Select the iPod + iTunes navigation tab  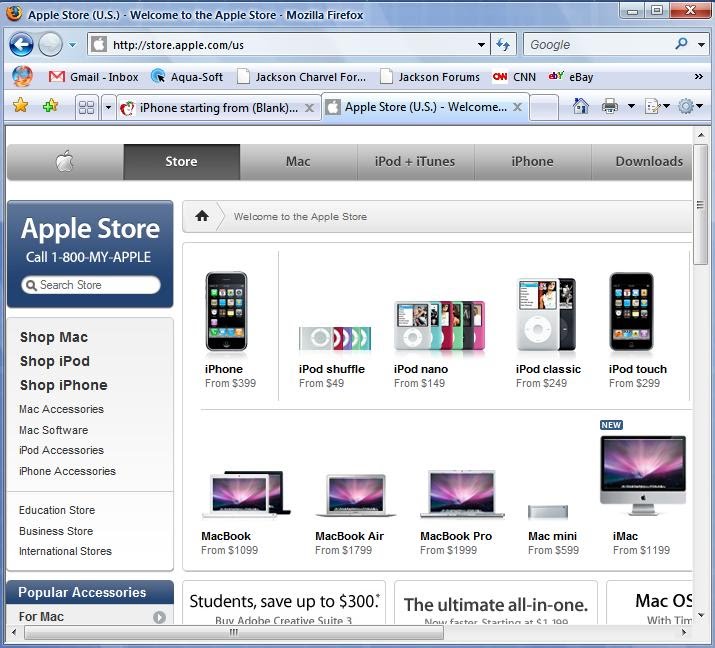415,161
